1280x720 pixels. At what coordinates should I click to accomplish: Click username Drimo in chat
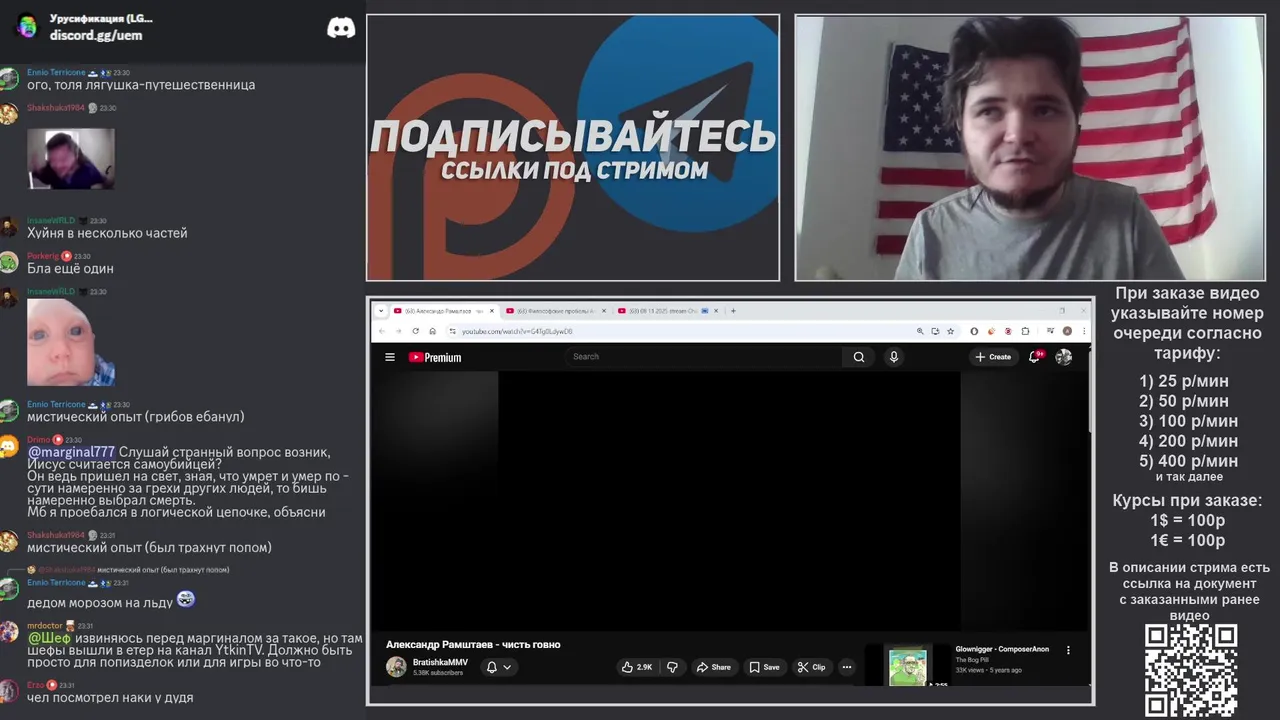(38, 440)
